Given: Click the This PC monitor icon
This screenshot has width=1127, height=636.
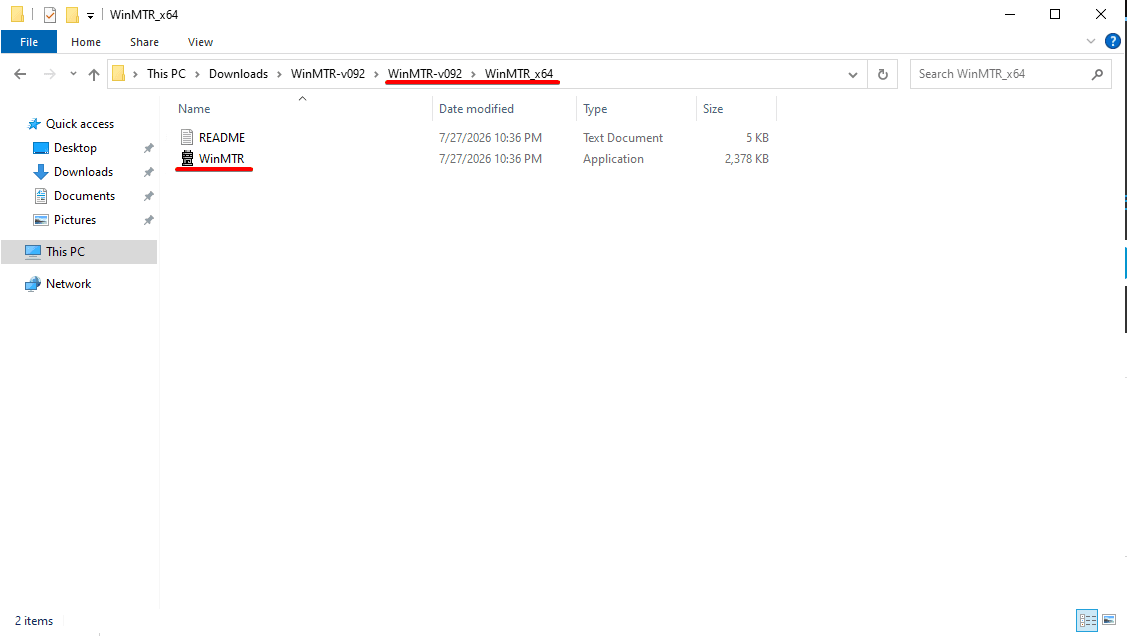Looking at the screenshot, I should 33,252.
